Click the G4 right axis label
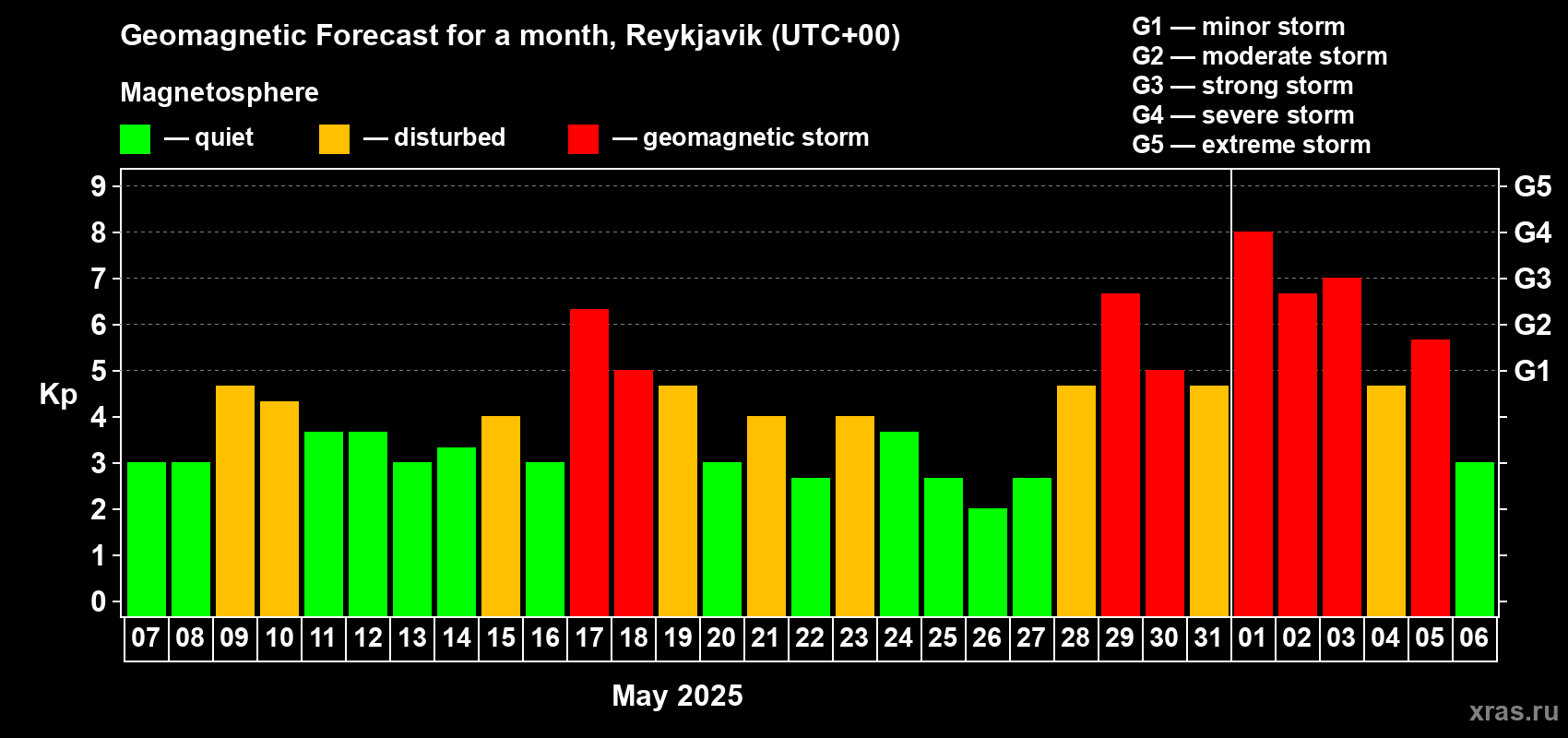This screenshot has width=1568, height=738. point(1533,232)
